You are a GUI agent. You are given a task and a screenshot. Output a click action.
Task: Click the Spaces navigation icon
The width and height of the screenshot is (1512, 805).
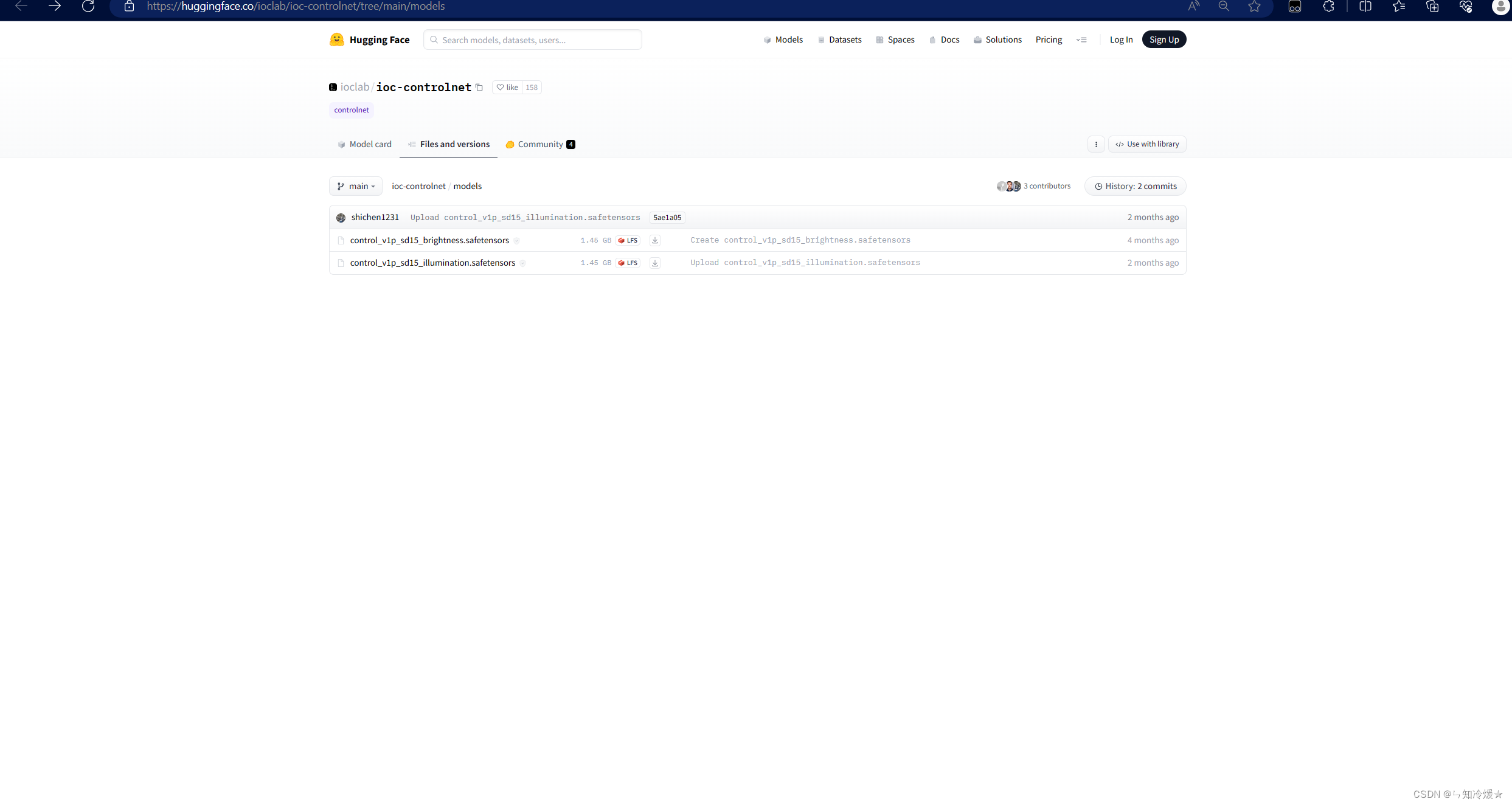click(x=879, y=39)
